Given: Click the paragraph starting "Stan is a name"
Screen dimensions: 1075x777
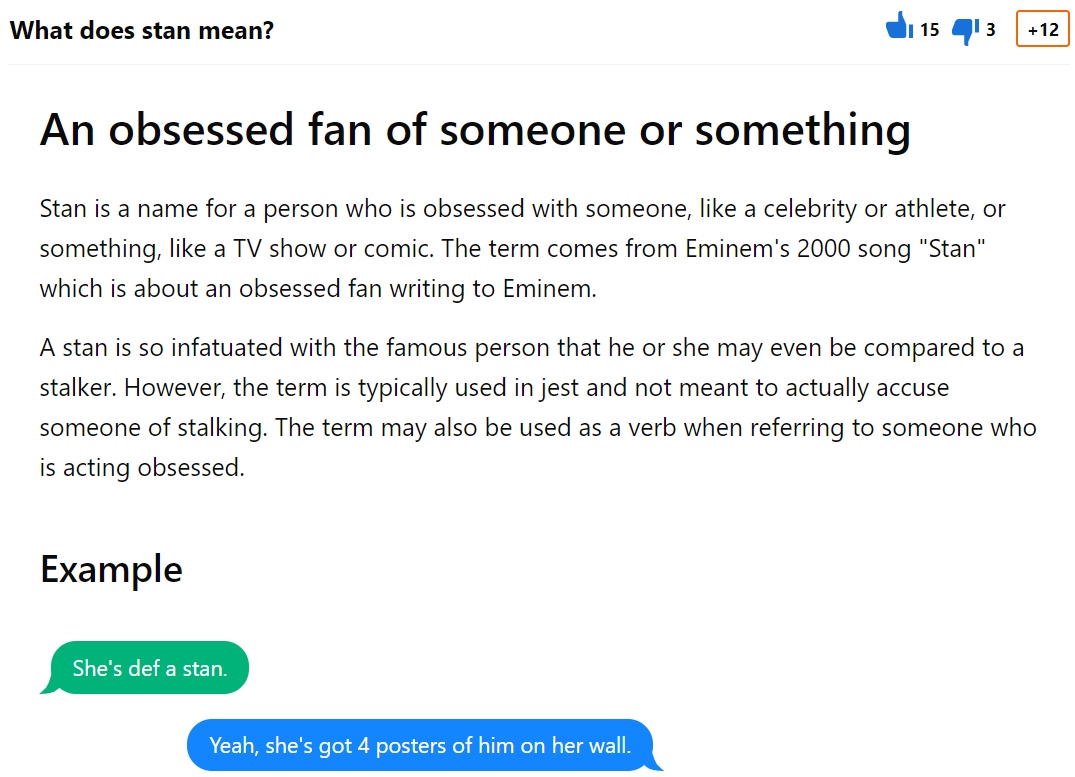Looking at the screenshot, I should (522, 248).
